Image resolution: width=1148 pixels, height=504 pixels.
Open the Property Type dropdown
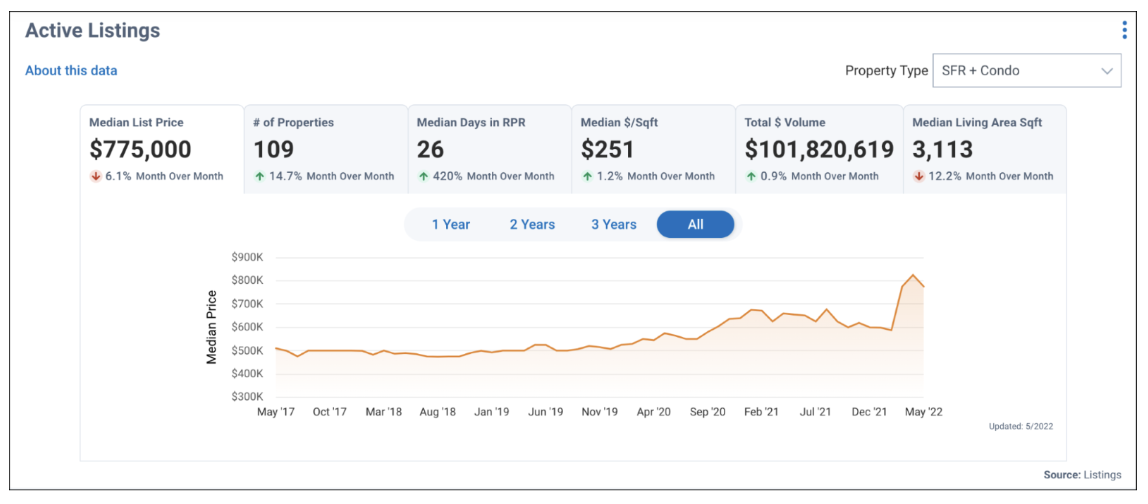pos(1026,71)
